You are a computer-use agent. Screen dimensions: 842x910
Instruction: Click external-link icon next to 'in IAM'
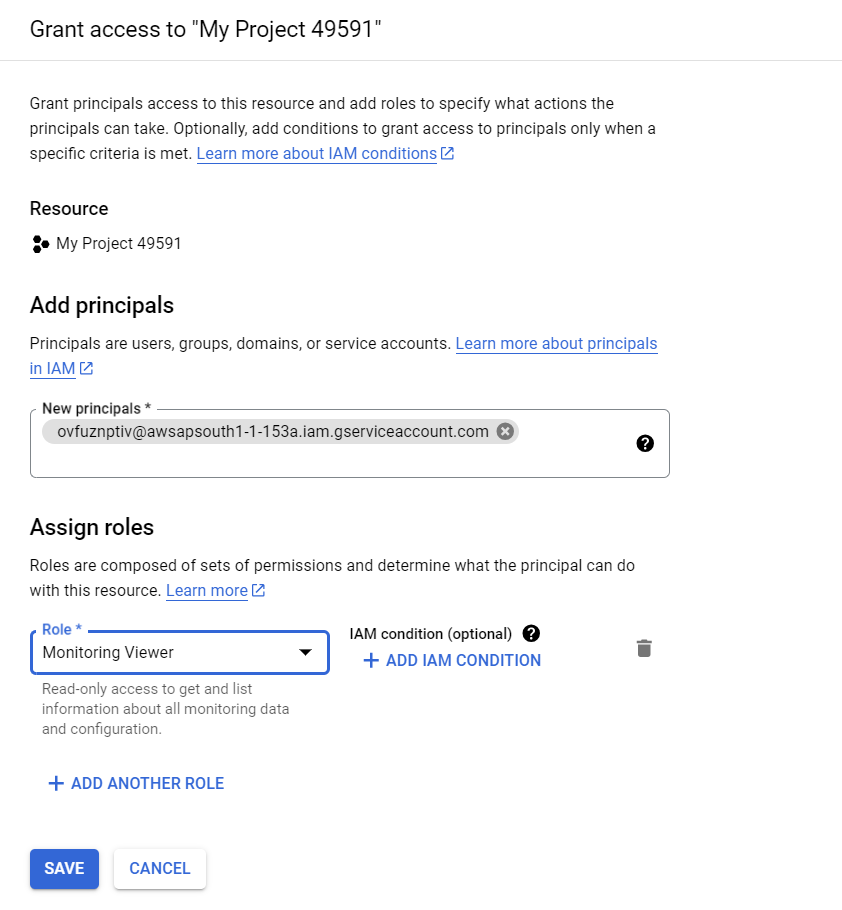pos(86,369)
